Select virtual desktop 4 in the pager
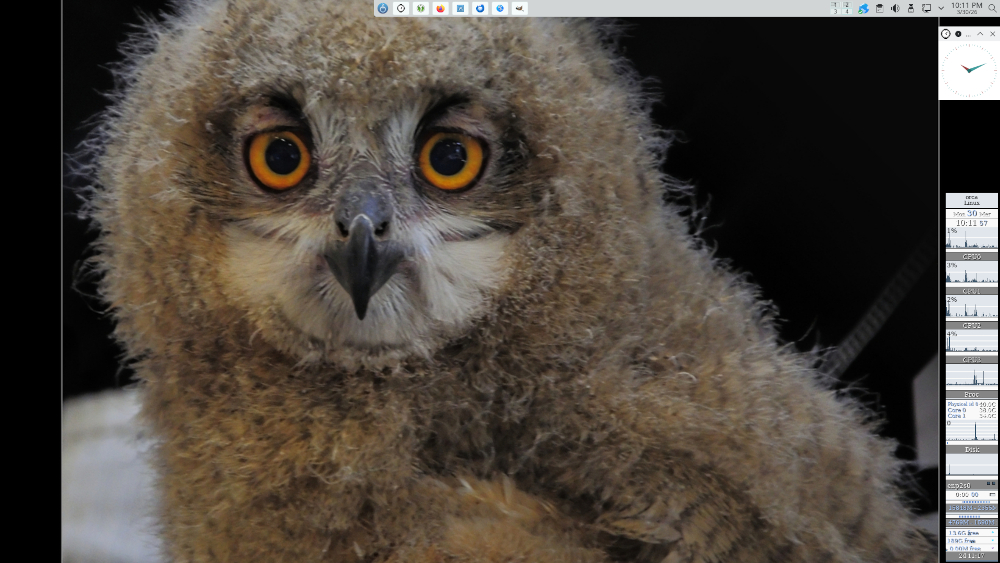This screenshot has height=563, width=1000. 846,12
